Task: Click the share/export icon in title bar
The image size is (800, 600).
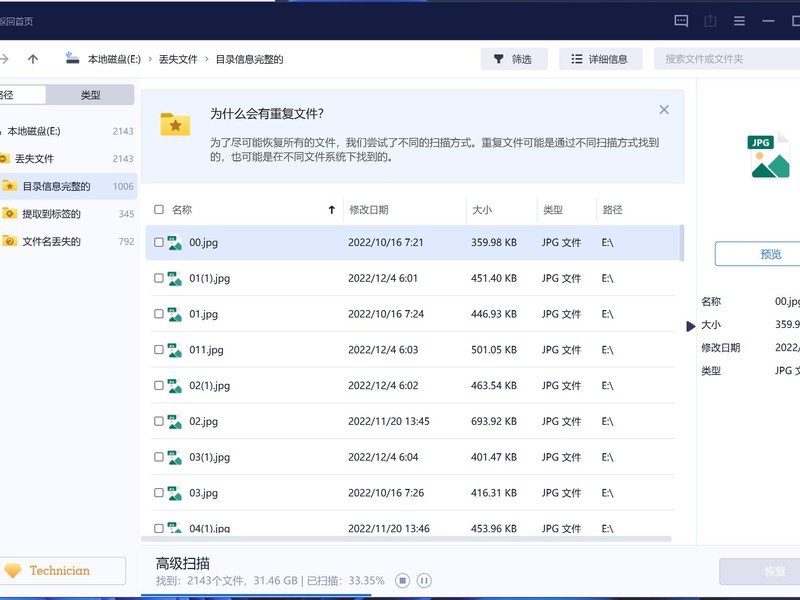Action: point(710,21)
